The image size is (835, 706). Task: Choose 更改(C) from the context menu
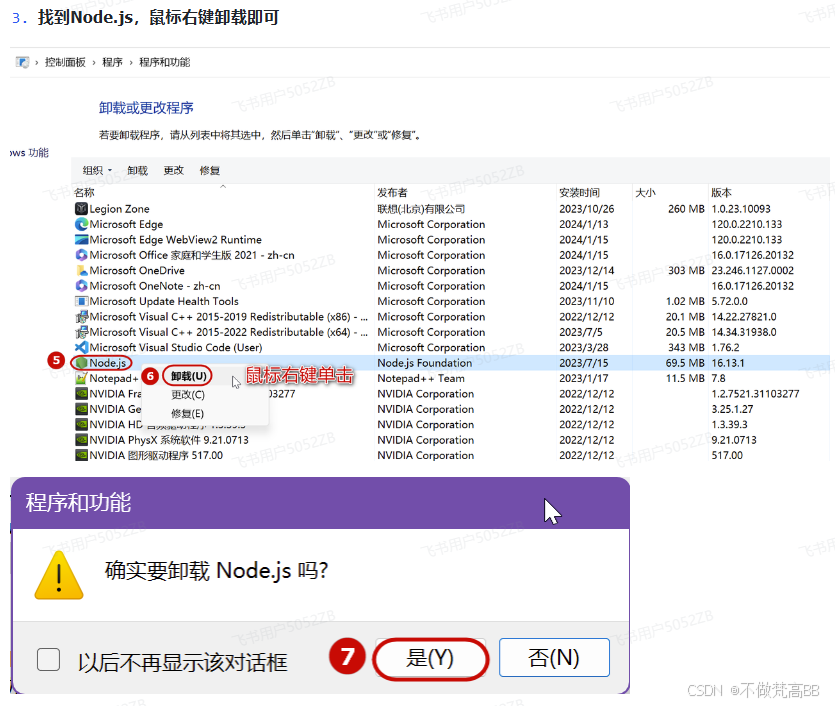pyautogui.click(x=188, y=395)
